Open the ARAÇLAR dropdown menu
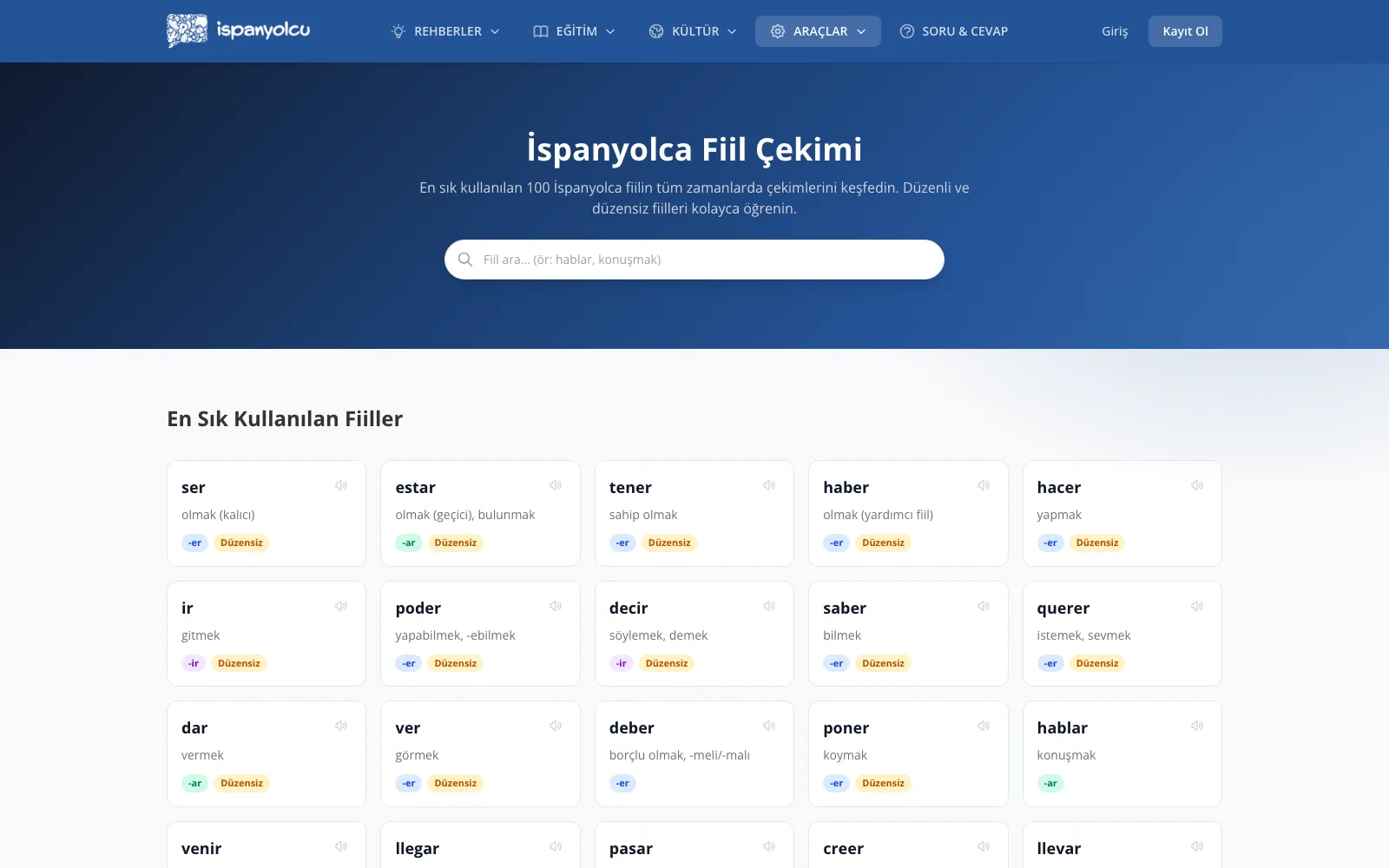The width and height of the screenshot is (1389, 868). click(818, 31)
